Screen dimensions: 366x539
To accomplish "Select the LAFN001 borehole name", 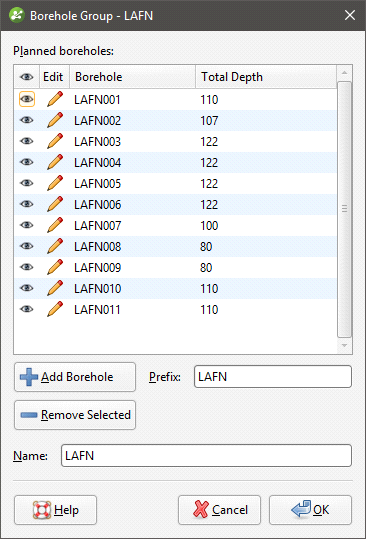I will (x=97, y=100).
